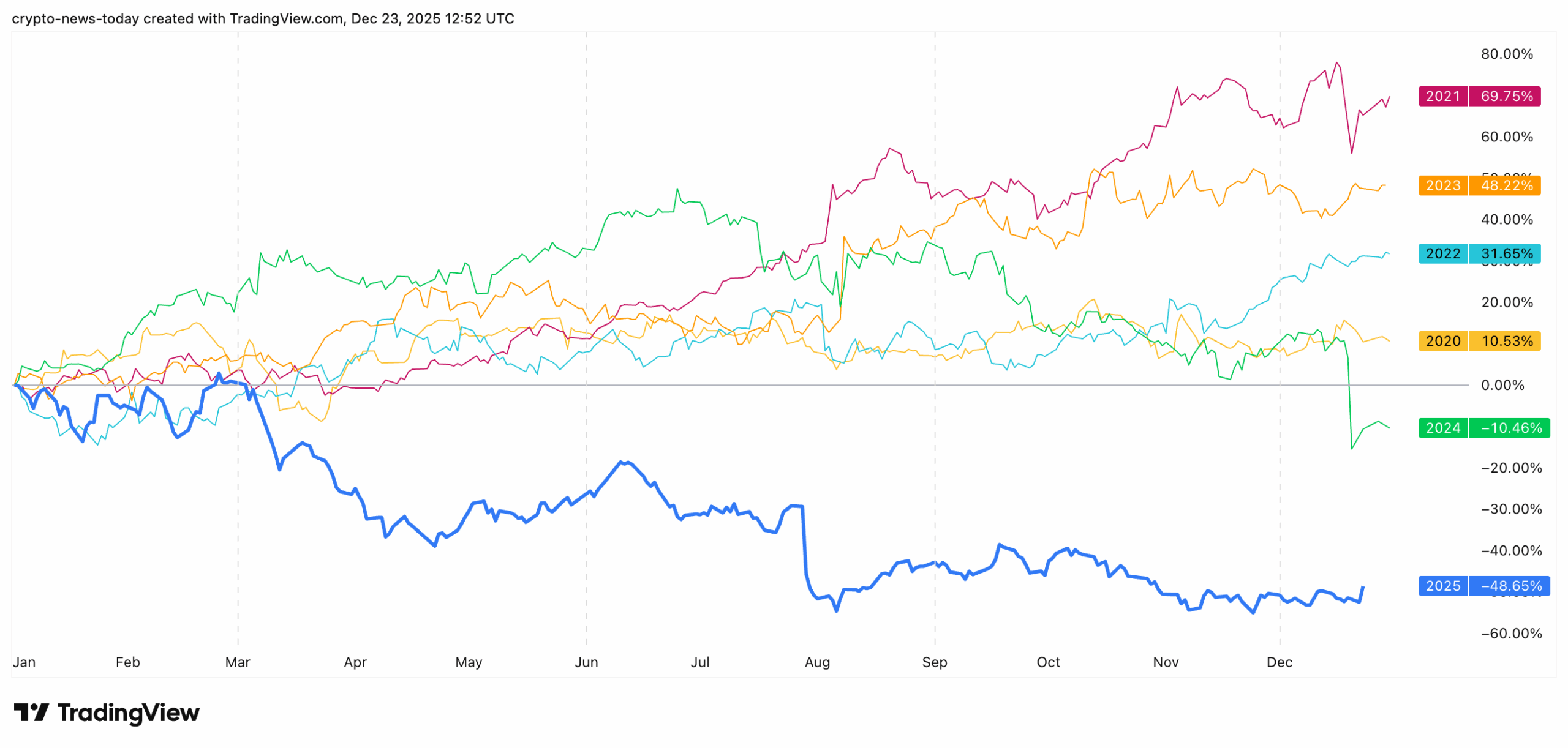Open the TradingView wordmark link
Image resolution: width=1568 pixels, height=748 pixels.
tap(128, 712)
